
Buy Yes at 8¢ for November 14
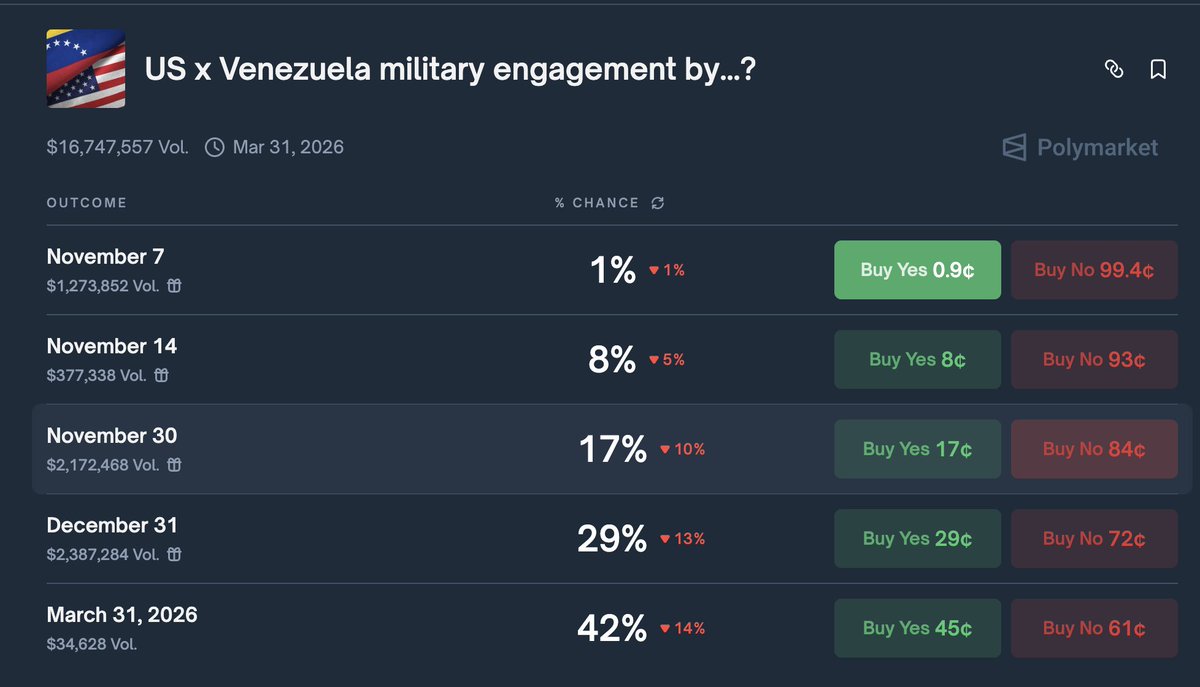coord(918,359)
